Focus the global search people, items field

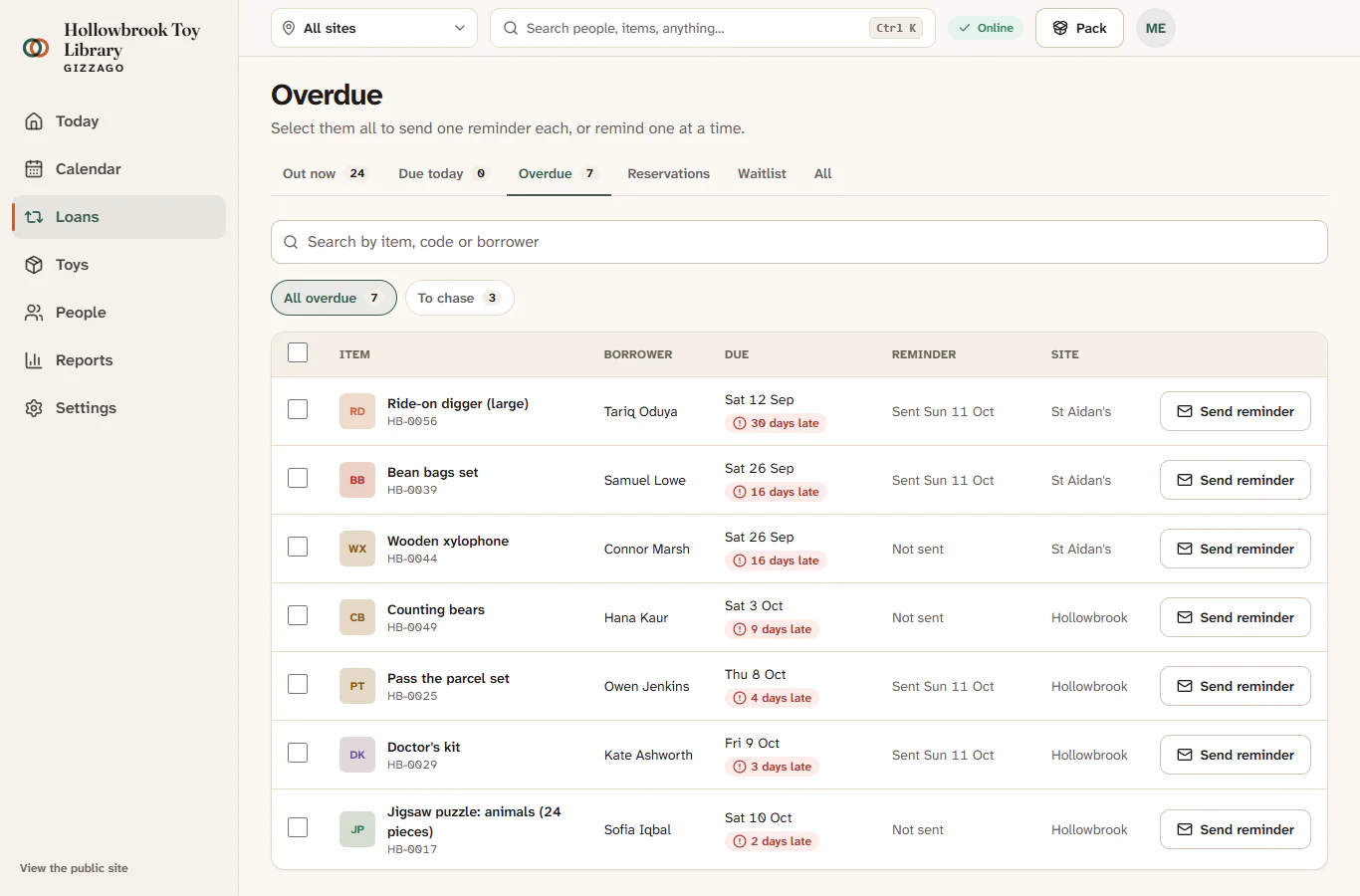(713, 28)
